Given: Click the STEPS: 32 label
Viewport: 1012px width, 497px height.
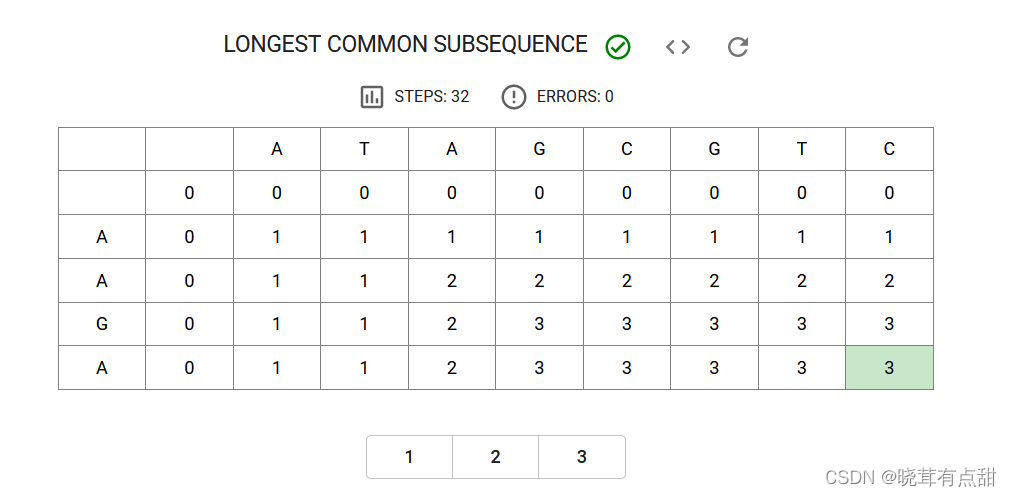Looking at the screenshot, I should pyautogui.click(x=432, y=97).
